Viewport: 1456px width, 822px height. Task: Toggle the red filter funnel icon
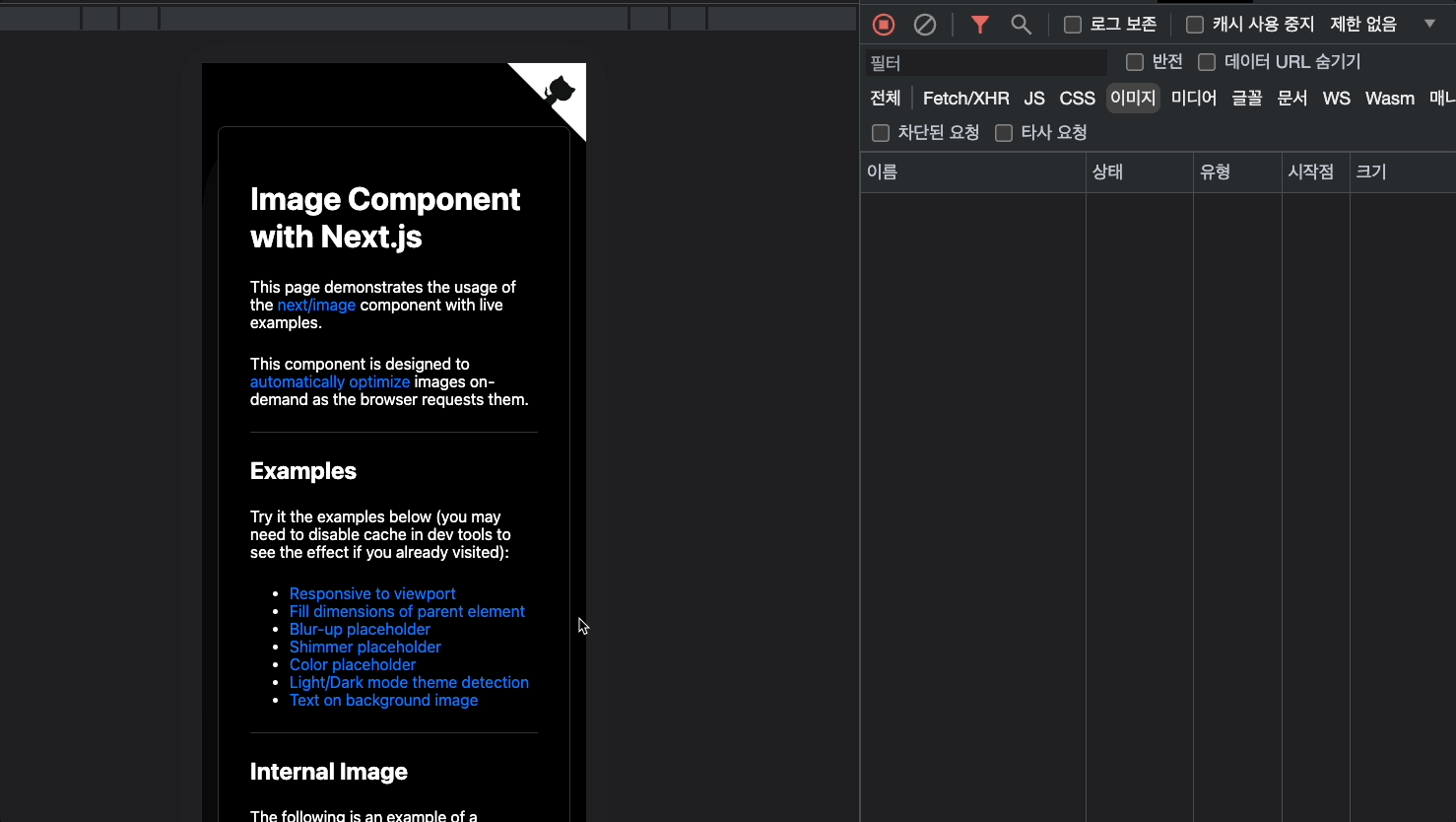point(980,25)
